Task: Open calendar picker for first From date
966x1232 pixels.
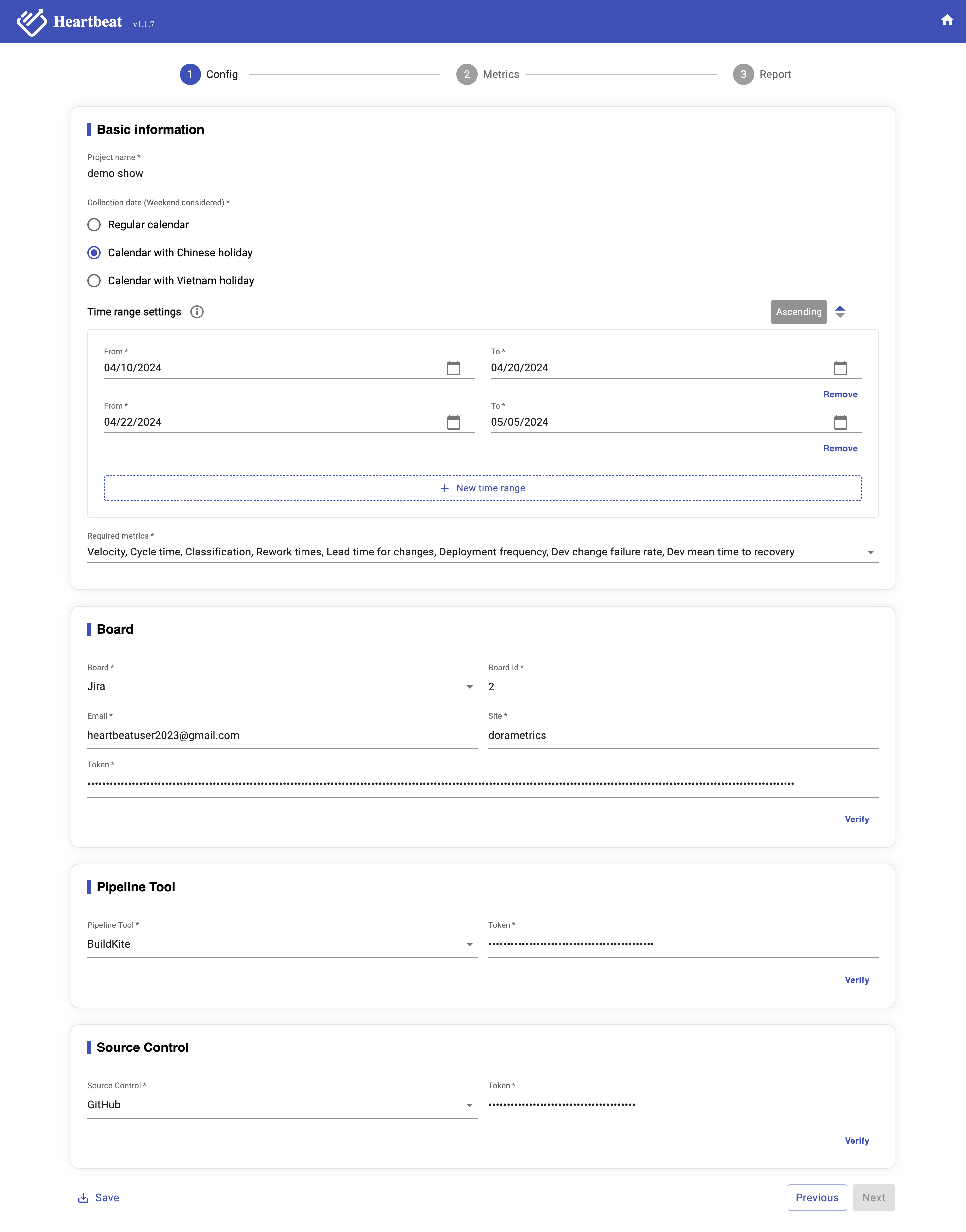Action: (x=453, y=368)
